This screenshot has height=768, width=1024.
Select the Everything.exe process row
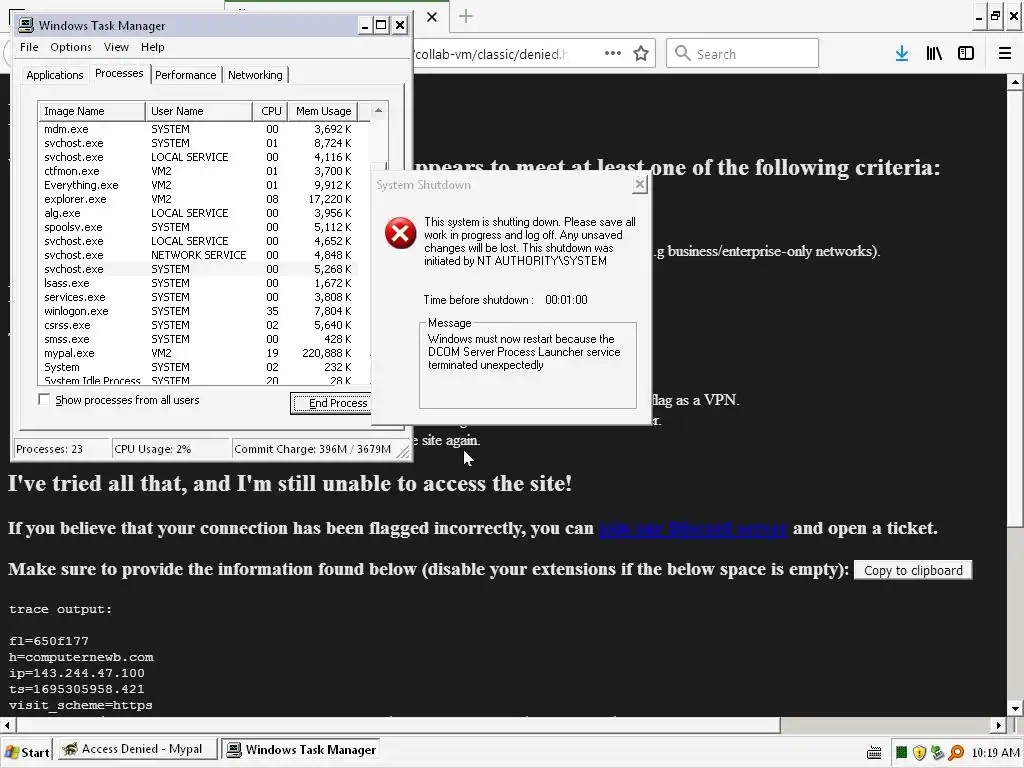[x=198, y=185]
